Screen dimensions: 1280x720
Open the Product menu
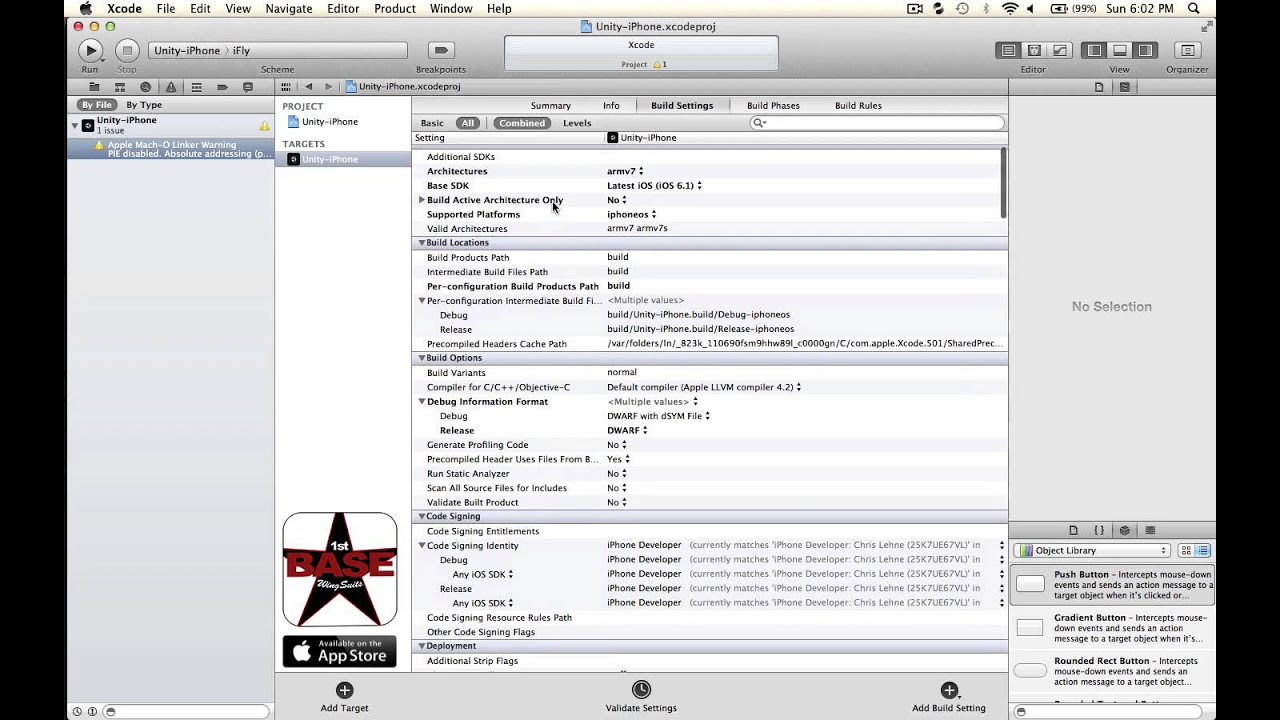pyautogui.click(x=395, y=9)
